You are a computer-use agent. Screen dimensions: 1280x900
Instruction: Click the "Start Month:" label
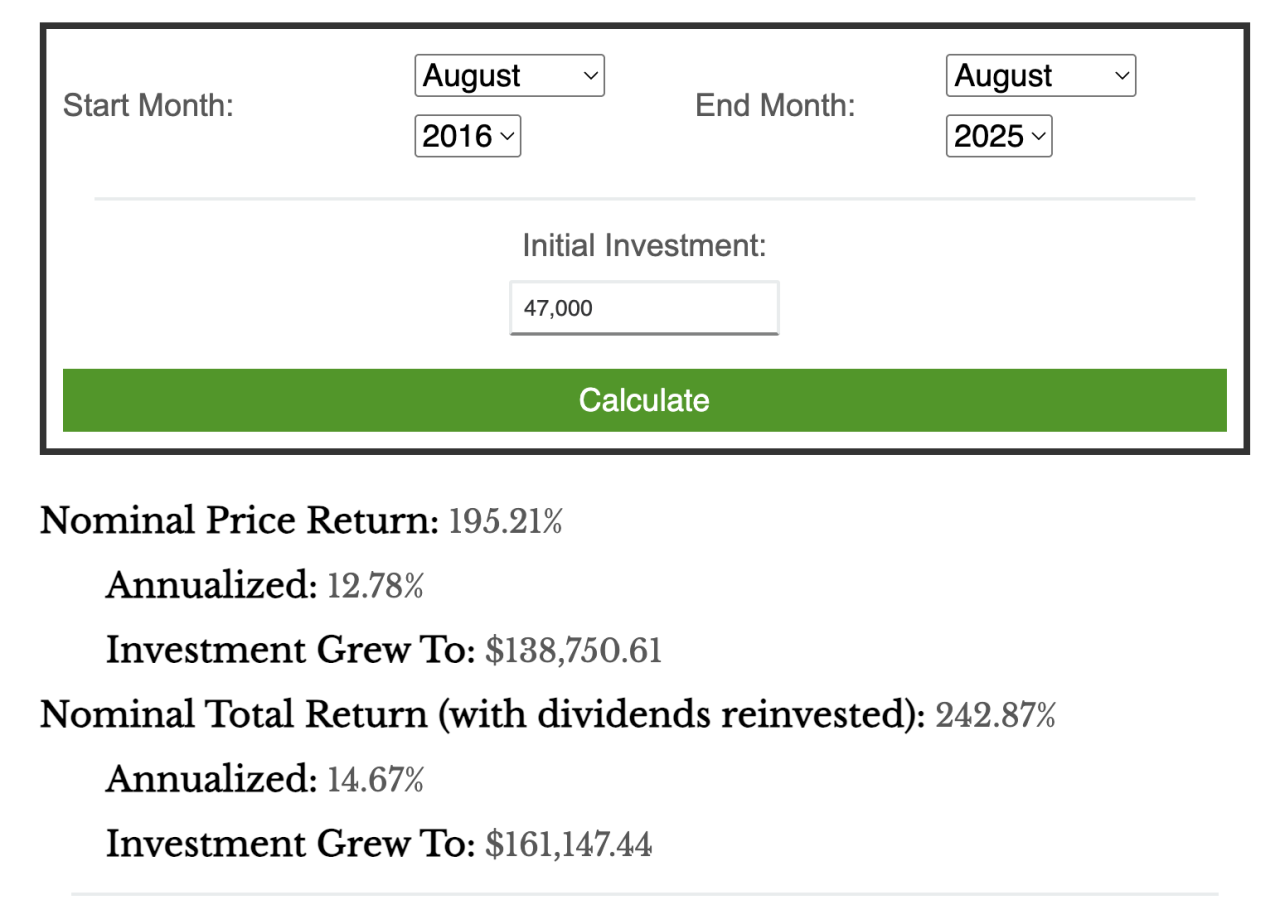148,106
